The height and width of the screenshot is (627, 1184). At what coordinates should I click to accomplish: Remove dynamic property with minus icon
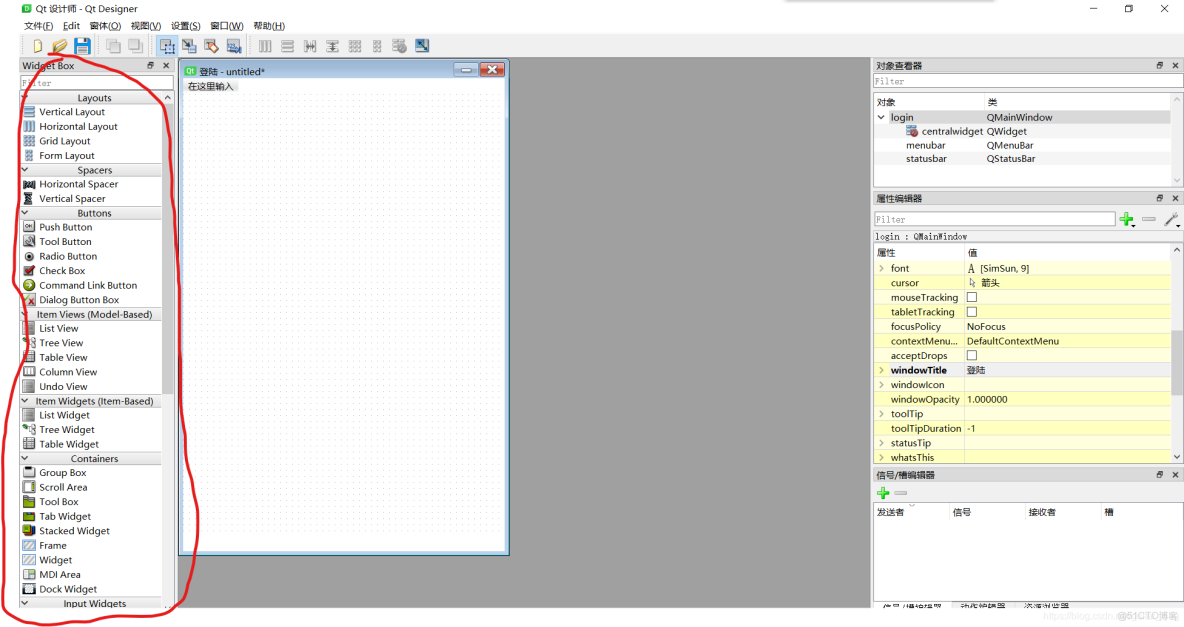coord(1149,219)
